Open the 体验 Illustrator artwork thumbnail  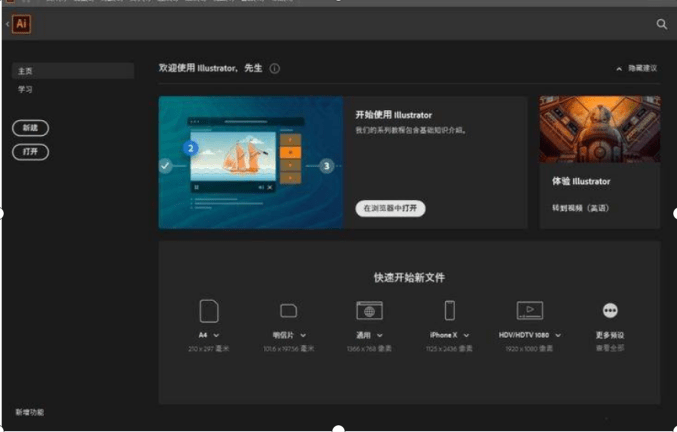(x=600, y=129)
